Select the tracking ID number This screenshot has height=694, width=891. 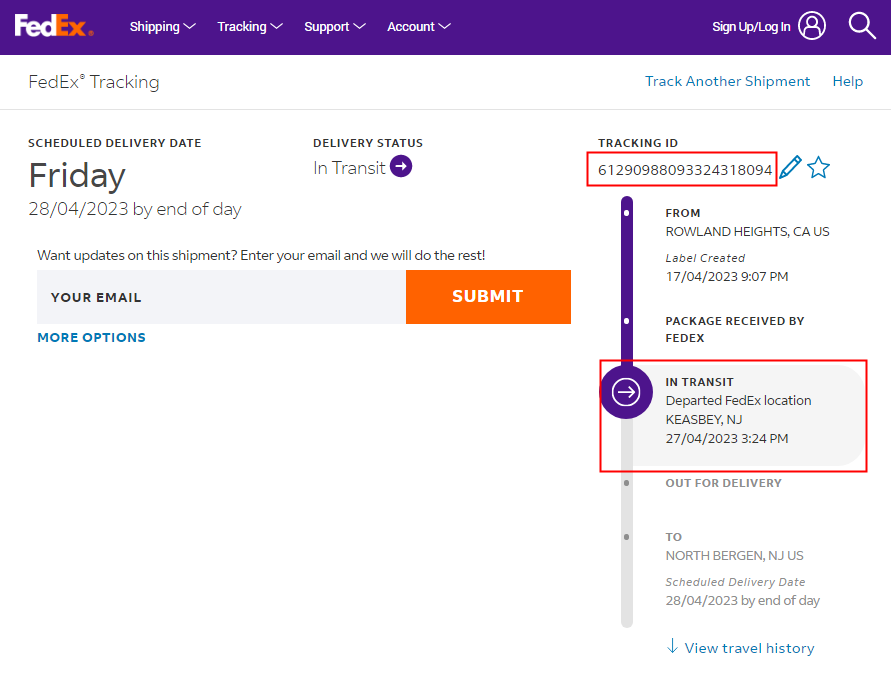tap(685, 170)
